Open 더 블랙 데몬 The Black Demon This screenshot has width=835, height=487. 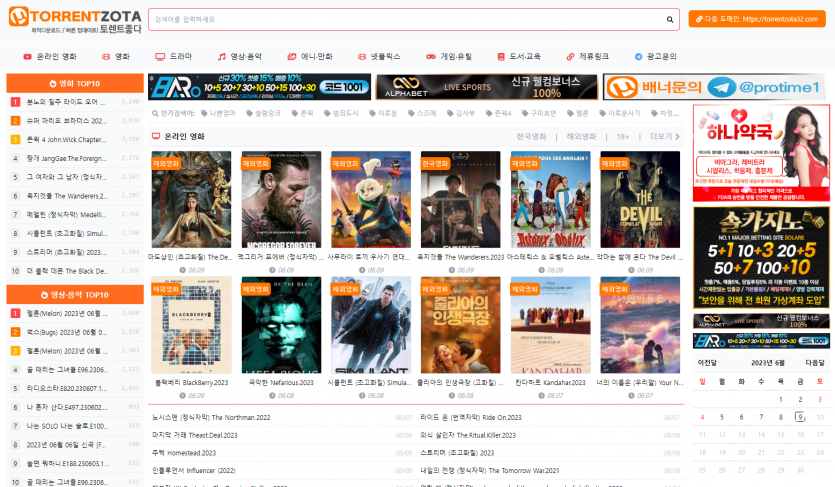click(x=68, y=271)
